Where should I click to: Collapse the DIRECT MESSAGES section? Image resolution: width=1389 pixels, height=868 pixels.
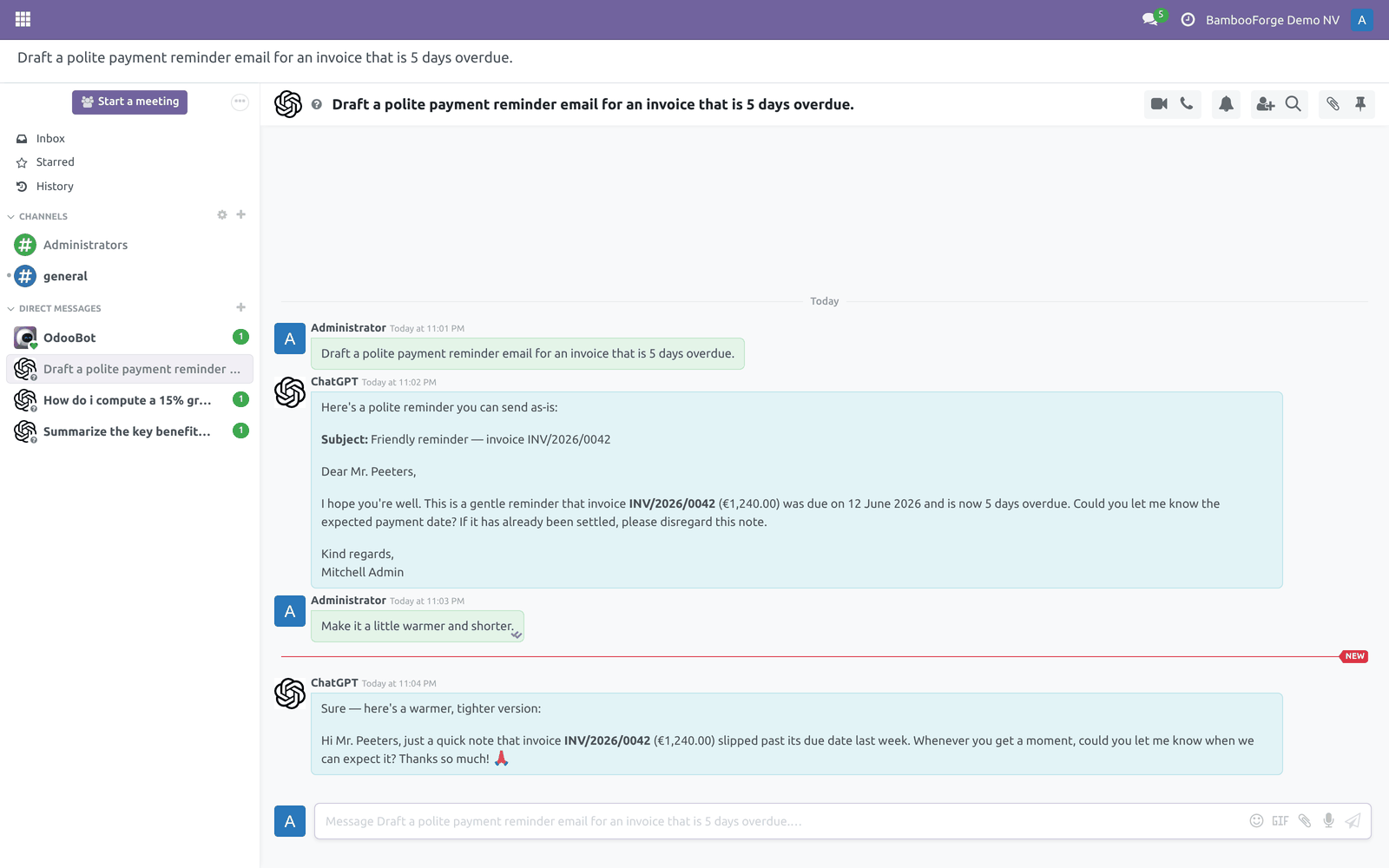55,308
